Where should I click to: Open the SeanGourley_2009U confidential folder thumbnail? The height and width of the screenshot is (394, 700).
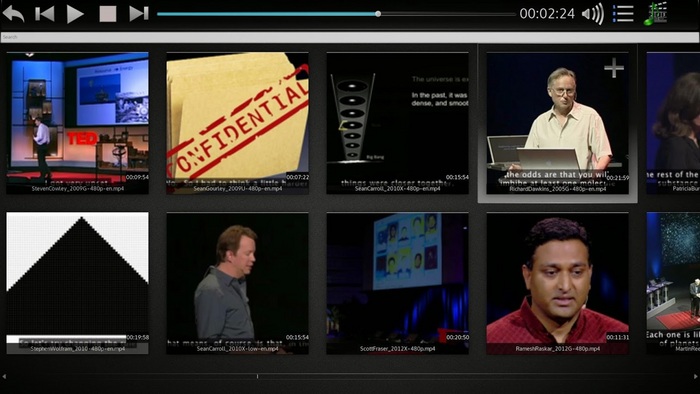coord(238,123)
